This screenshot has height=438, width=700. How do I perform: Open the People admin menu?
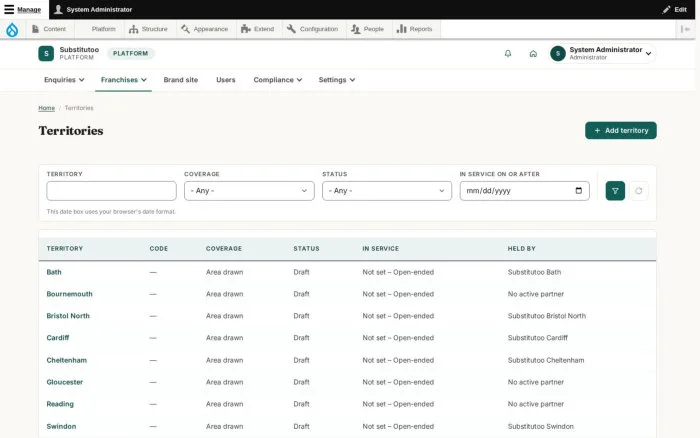367,29
